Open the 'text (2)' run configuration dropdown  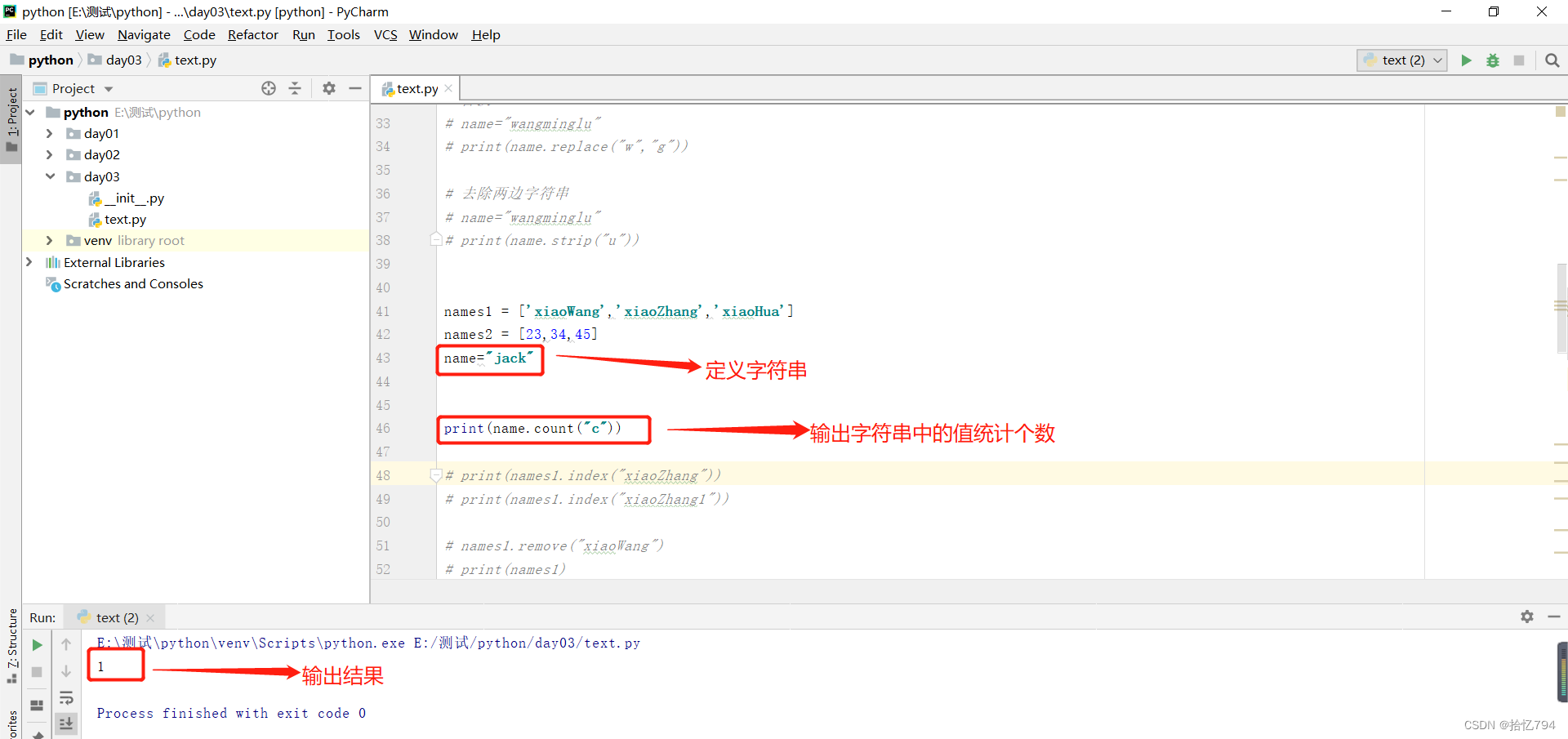click(x=1401, y=60)
